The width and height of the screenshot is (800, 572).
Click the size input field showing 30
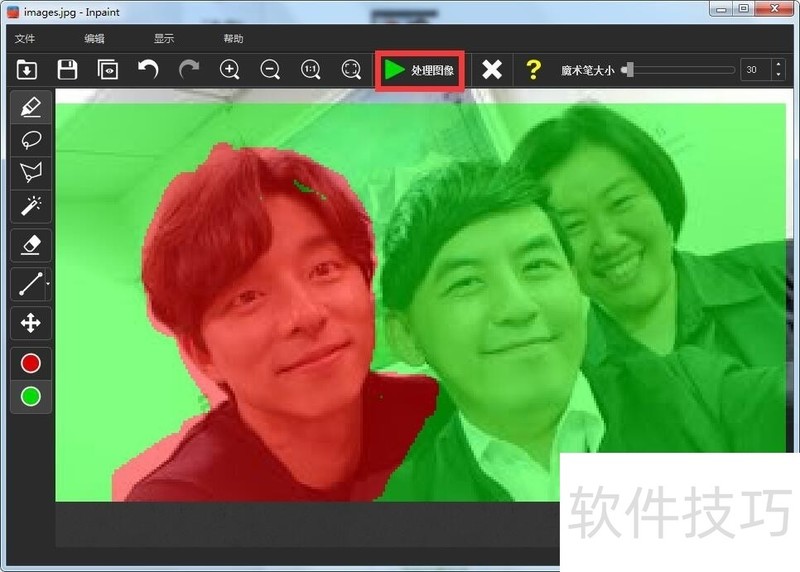tap(755, 69)
